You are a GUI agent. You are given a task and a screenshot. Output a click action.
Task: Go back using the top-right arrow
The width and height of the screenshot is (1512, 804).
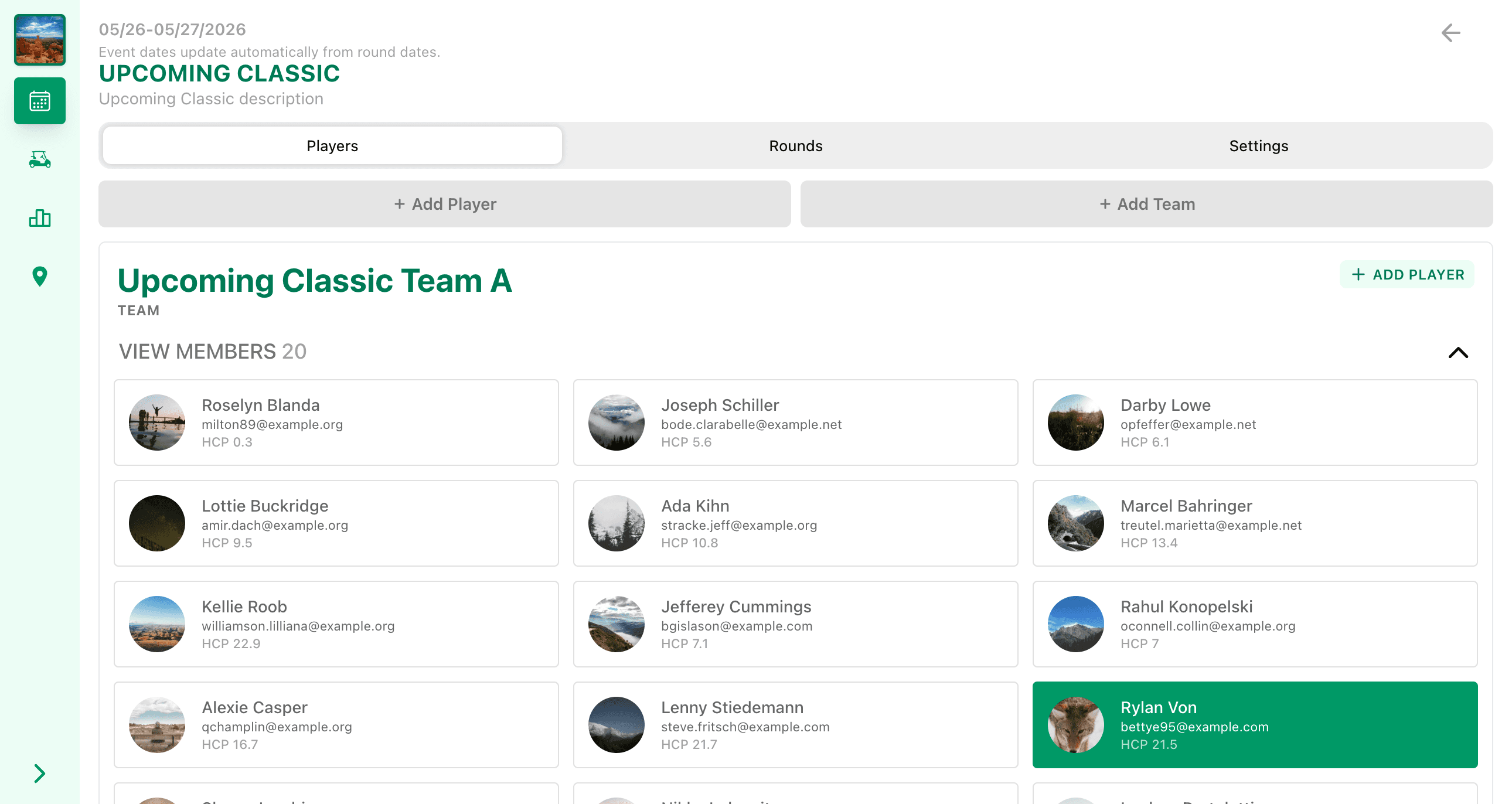coord(1450,33)
